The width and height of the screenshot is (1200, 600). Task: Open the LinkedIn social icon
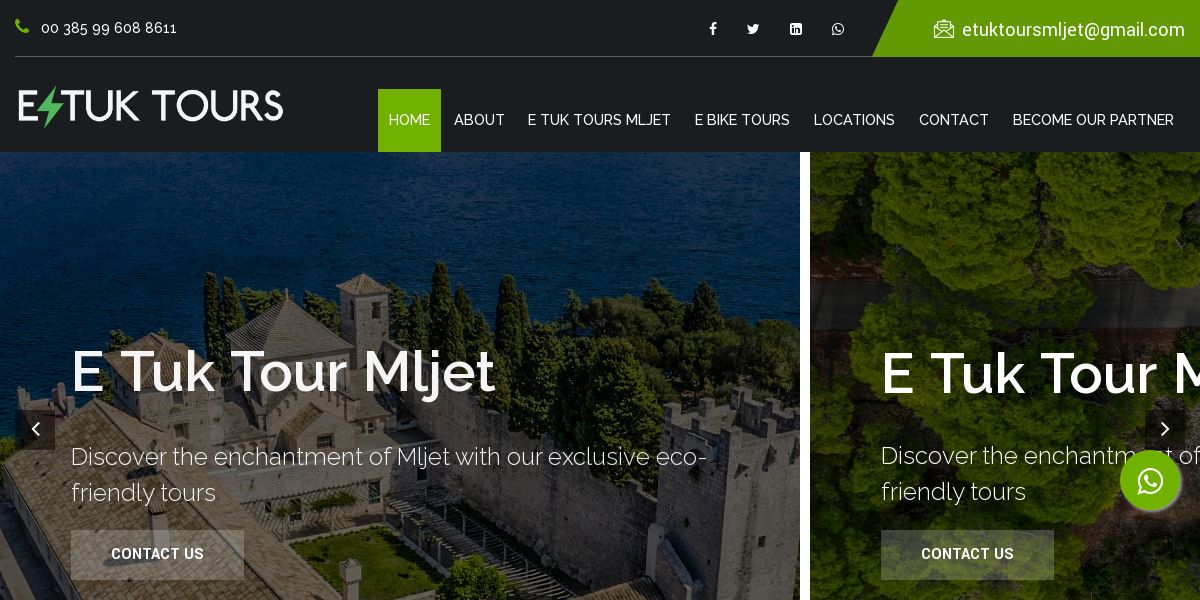click(796, 29)
